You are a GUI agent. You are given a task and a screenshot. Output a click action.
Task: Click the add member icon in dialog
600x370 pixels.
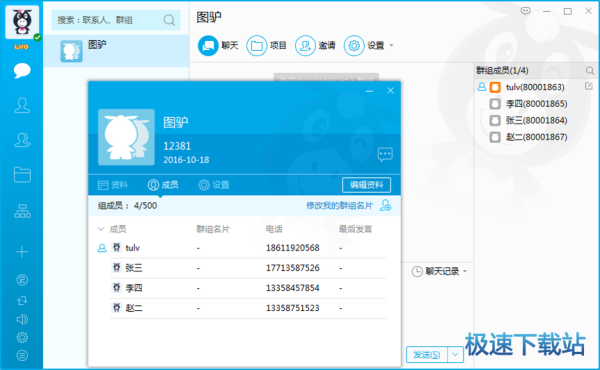pyautogui.click(x=385, y=206)
